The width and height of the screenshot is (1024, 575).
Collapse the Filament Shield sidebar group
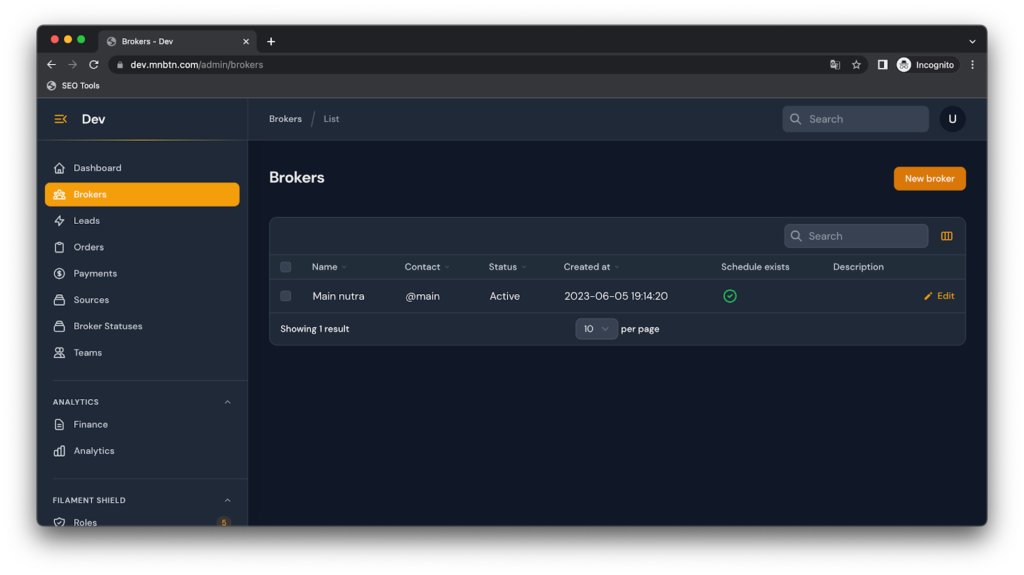tap(227, 500)
